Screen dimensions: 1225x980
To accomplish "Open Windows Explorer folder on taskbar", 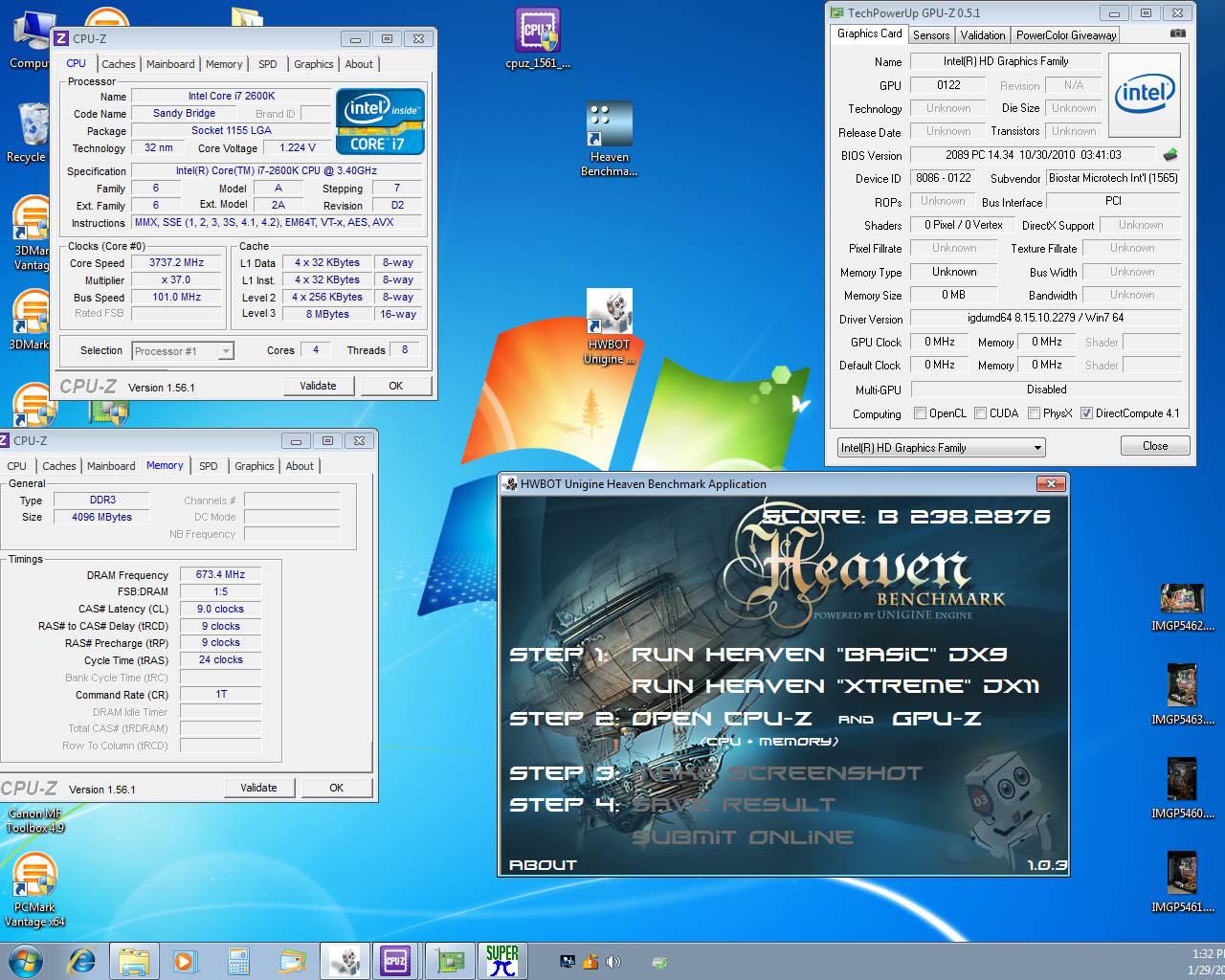I will click(134, 961).
